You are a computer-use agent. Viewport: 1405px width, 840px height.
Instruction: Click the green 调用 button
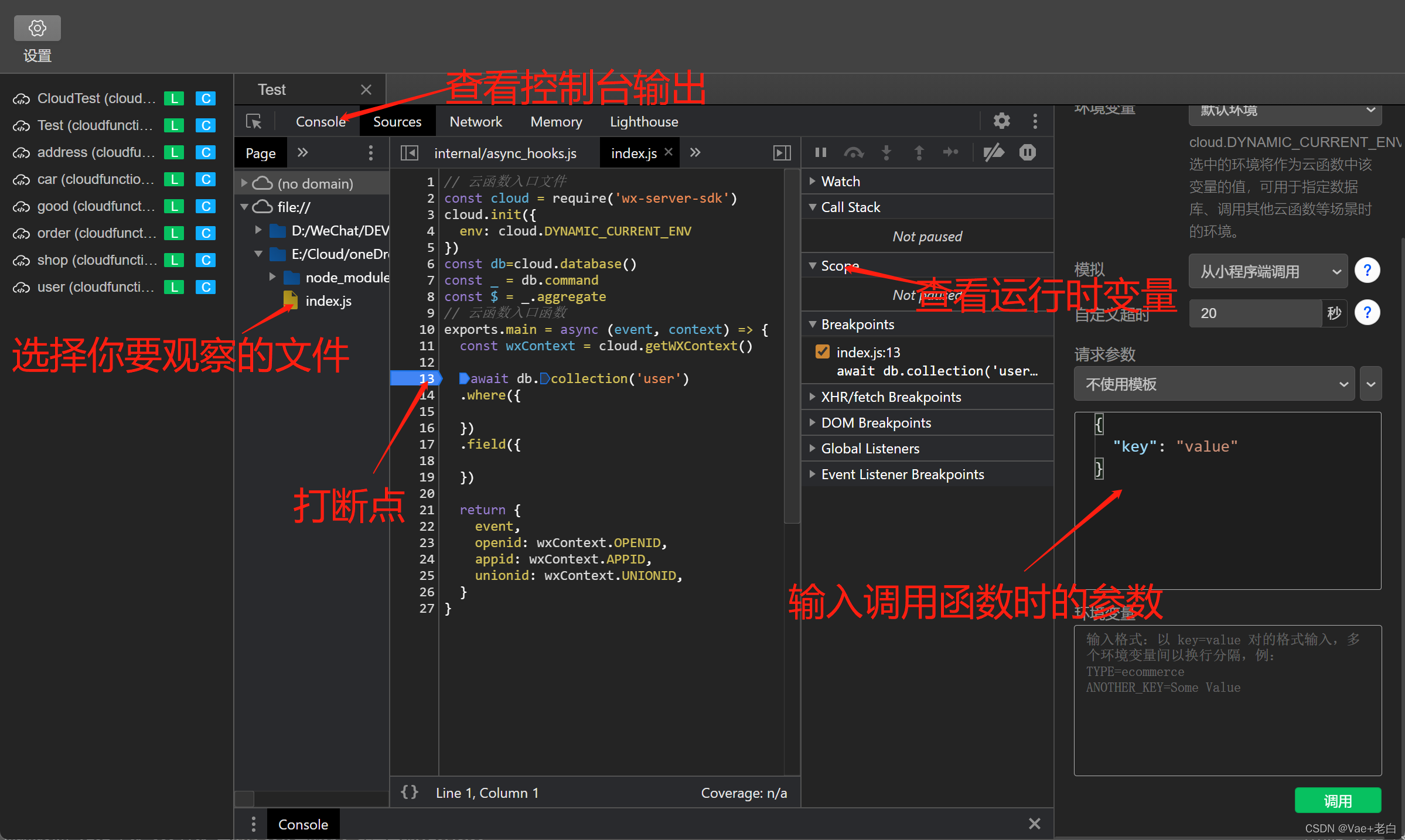click(x=1337, y=800)
